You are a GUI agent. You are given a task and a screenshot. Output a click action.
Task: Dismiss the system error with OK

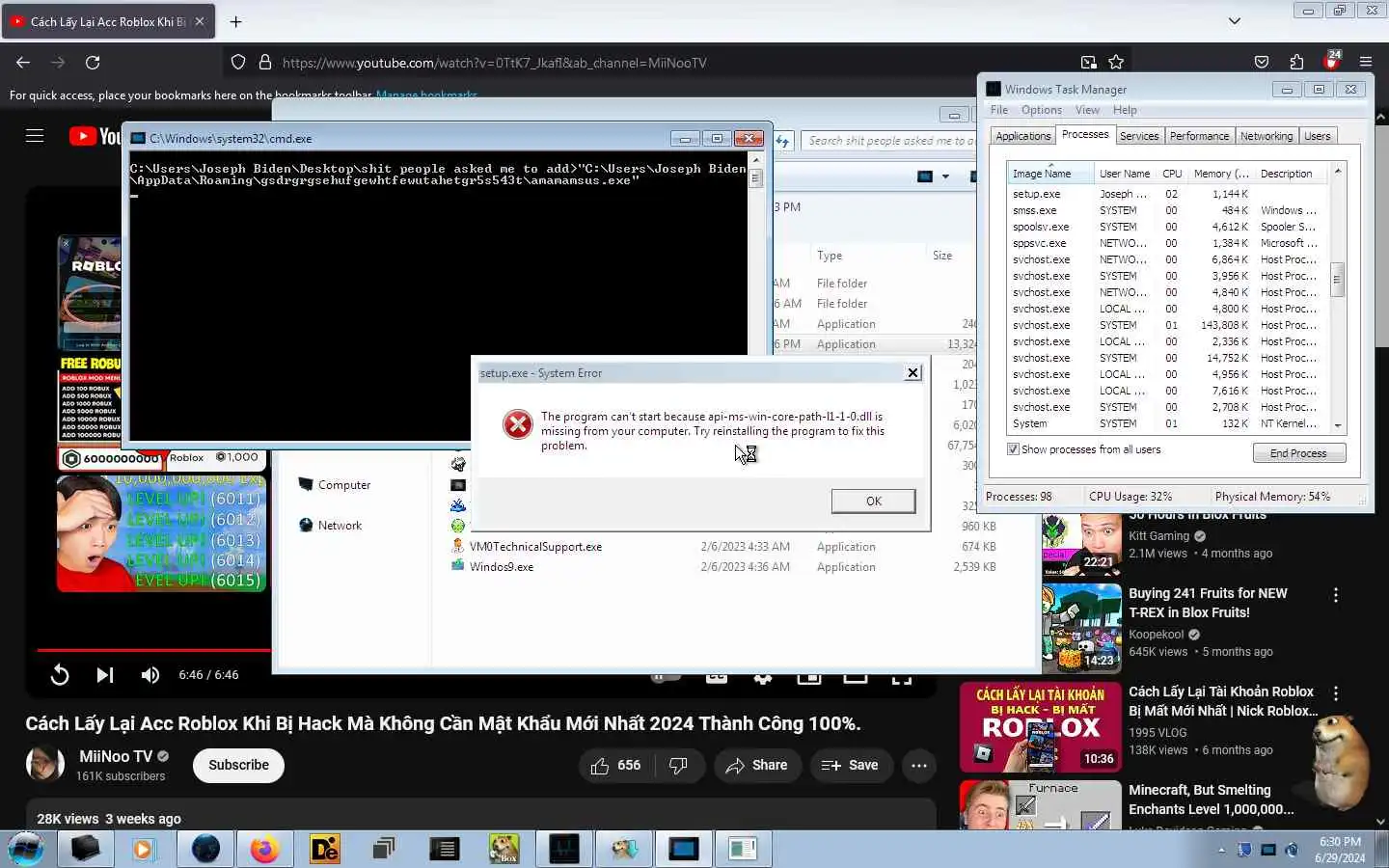pyautogui.click(x=873, y=501)
